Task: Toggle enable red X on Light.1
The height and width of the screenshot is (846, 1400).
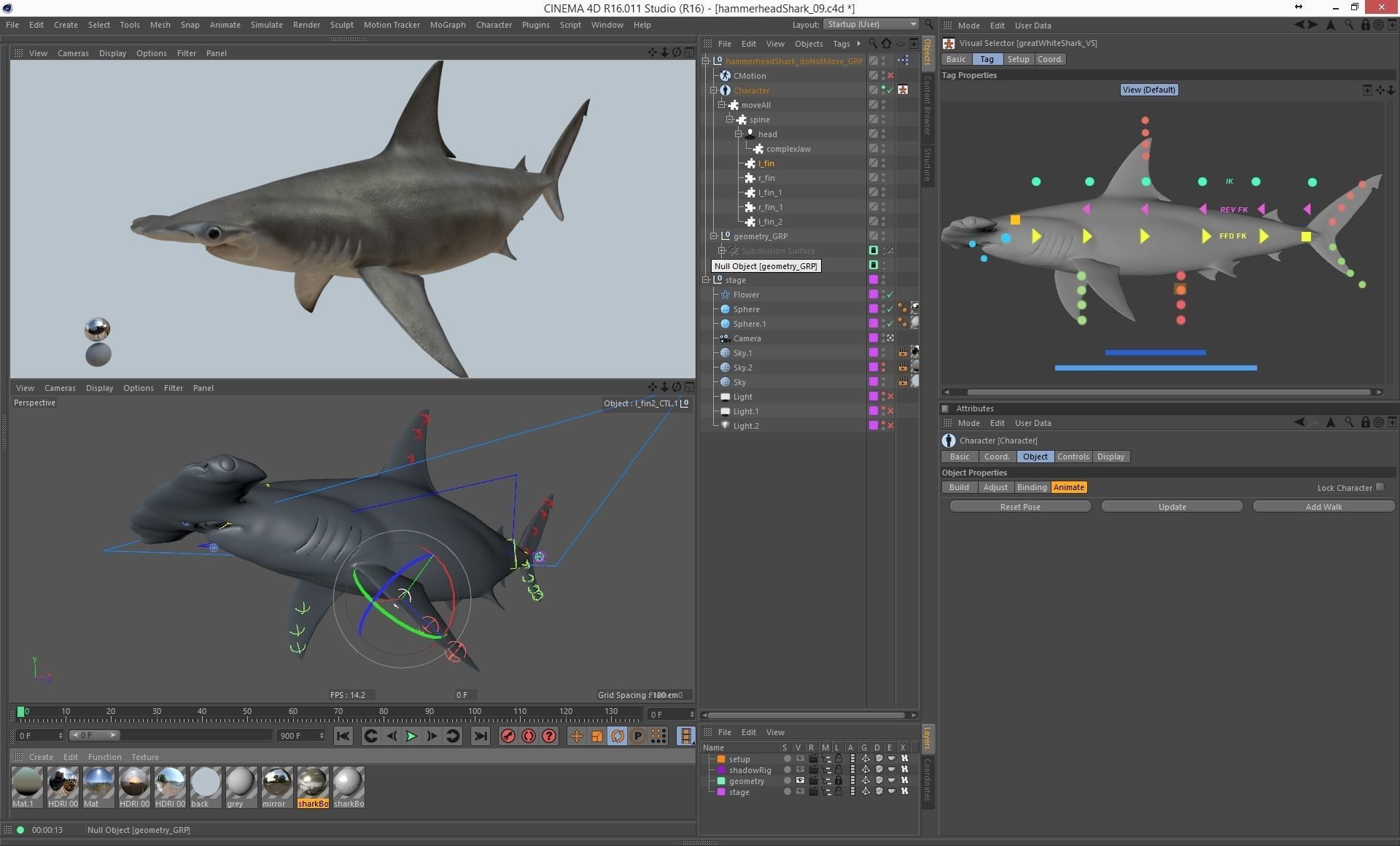Action: 890,411
